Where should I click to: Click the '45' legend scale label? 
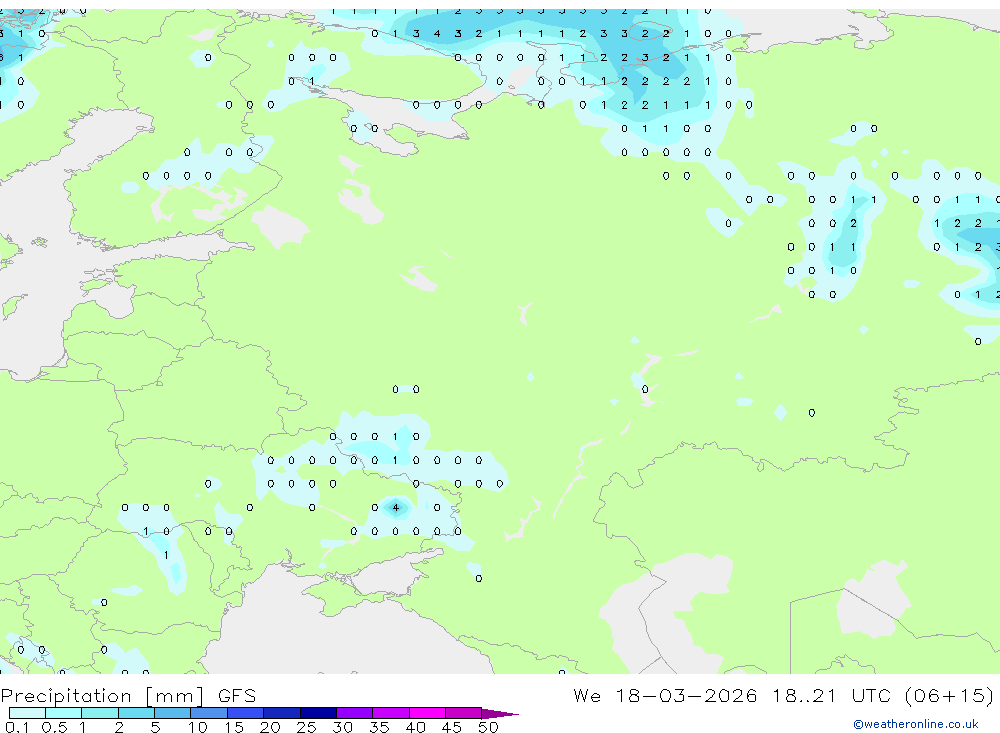tap(452, 727)
